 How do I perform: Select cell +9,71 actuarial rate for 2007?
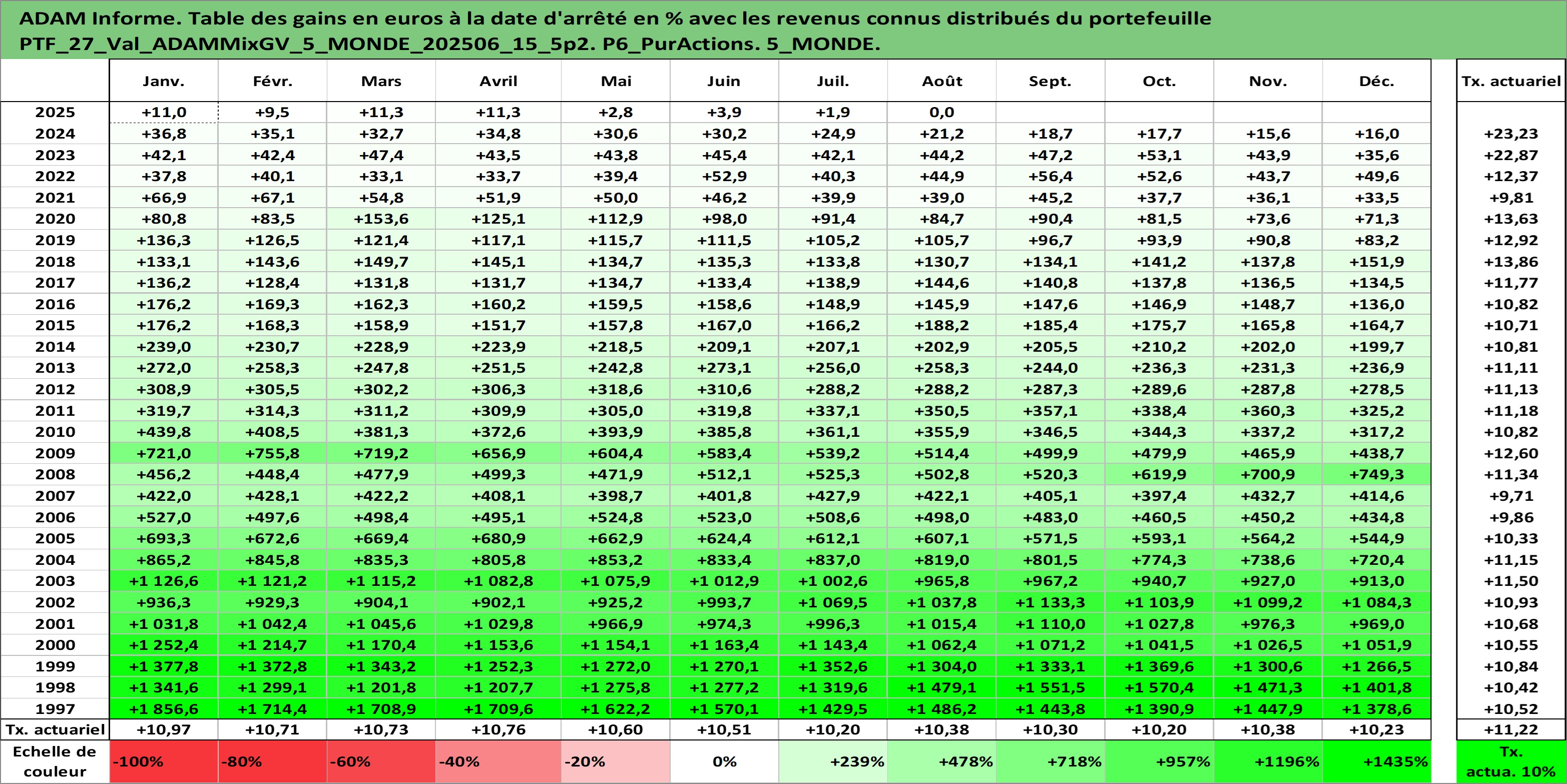(x=1511, y=496)
